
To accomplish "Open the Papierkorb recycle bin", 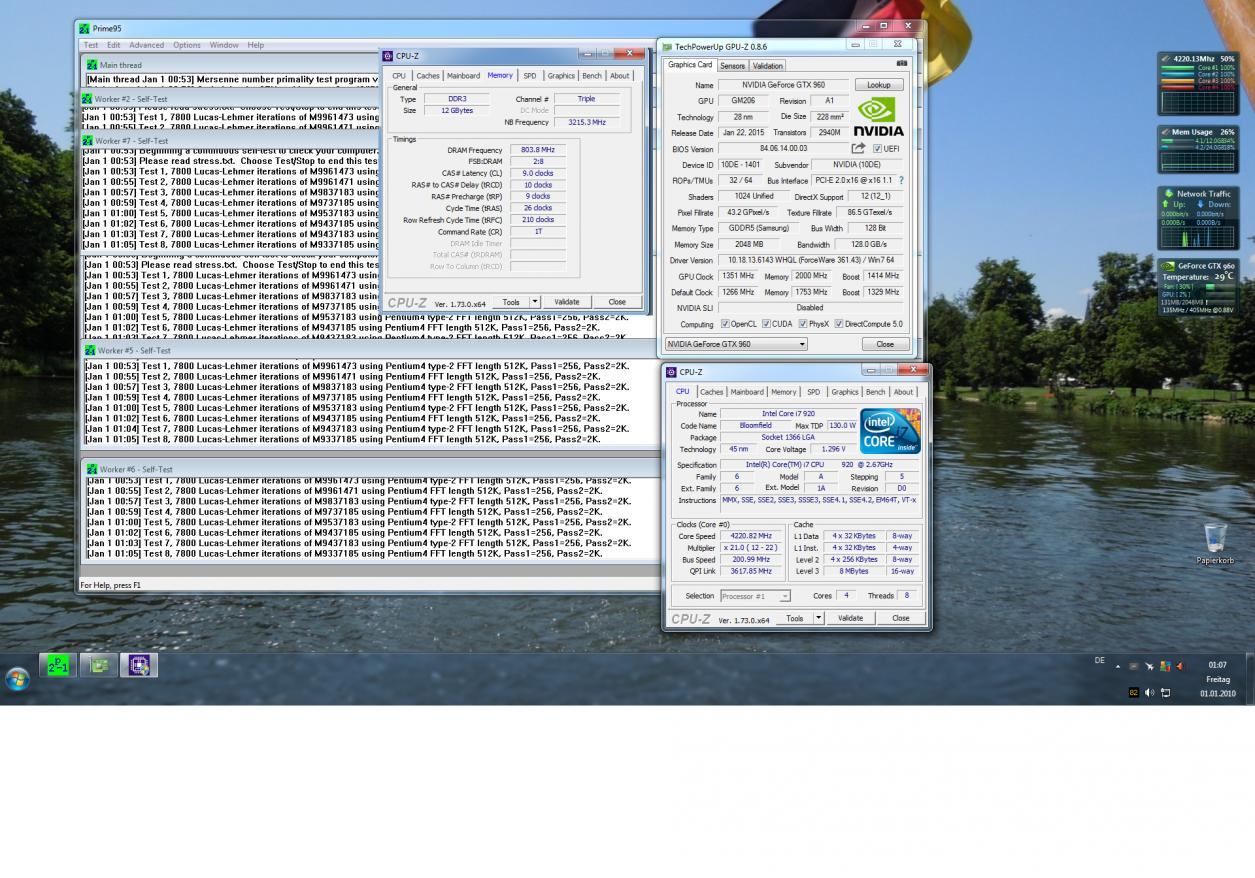I will 1216,544.
